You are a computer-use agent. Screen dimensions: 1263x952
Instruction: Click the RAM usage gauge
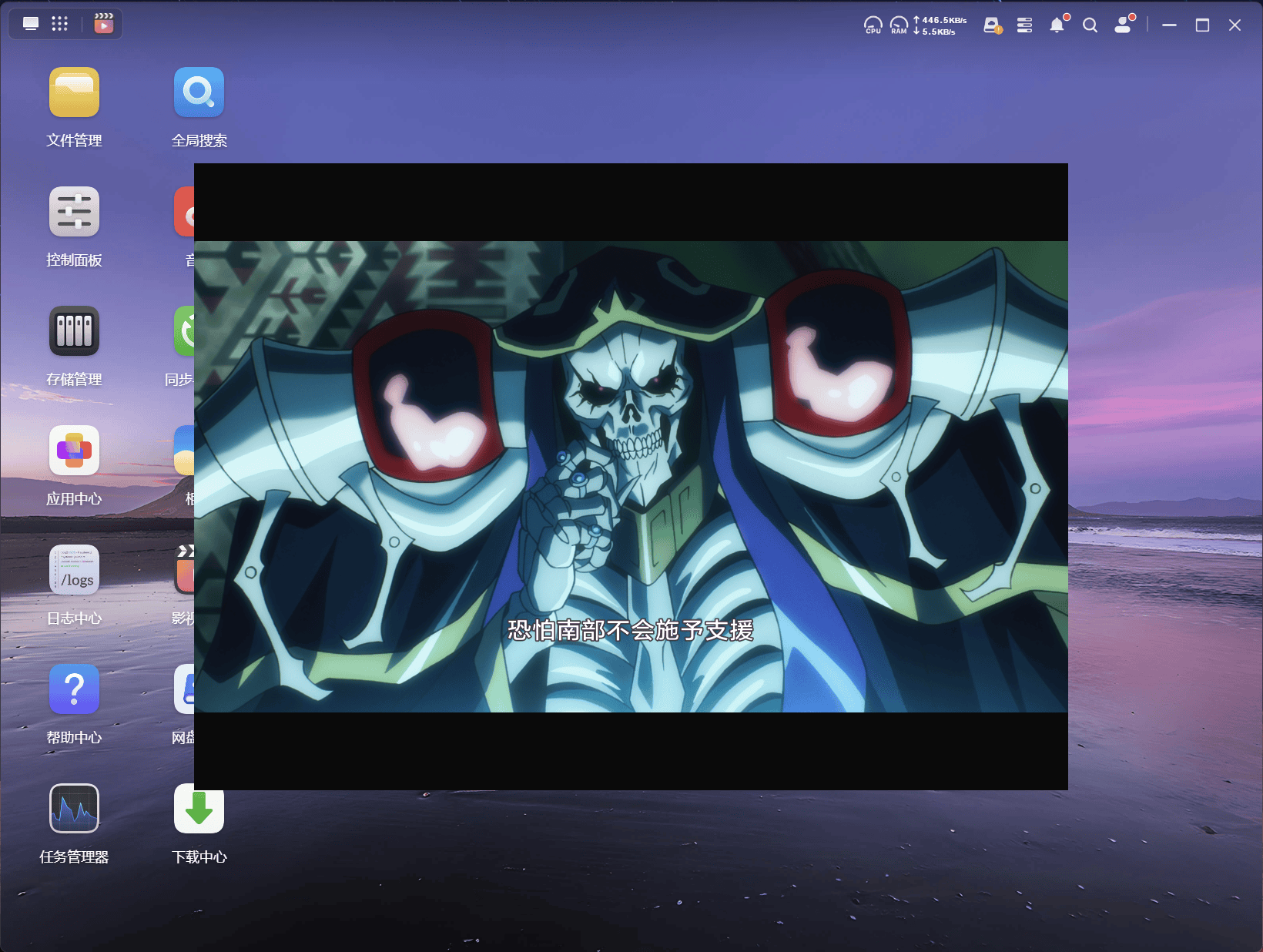pyautogui.click(x=899, y=25)
